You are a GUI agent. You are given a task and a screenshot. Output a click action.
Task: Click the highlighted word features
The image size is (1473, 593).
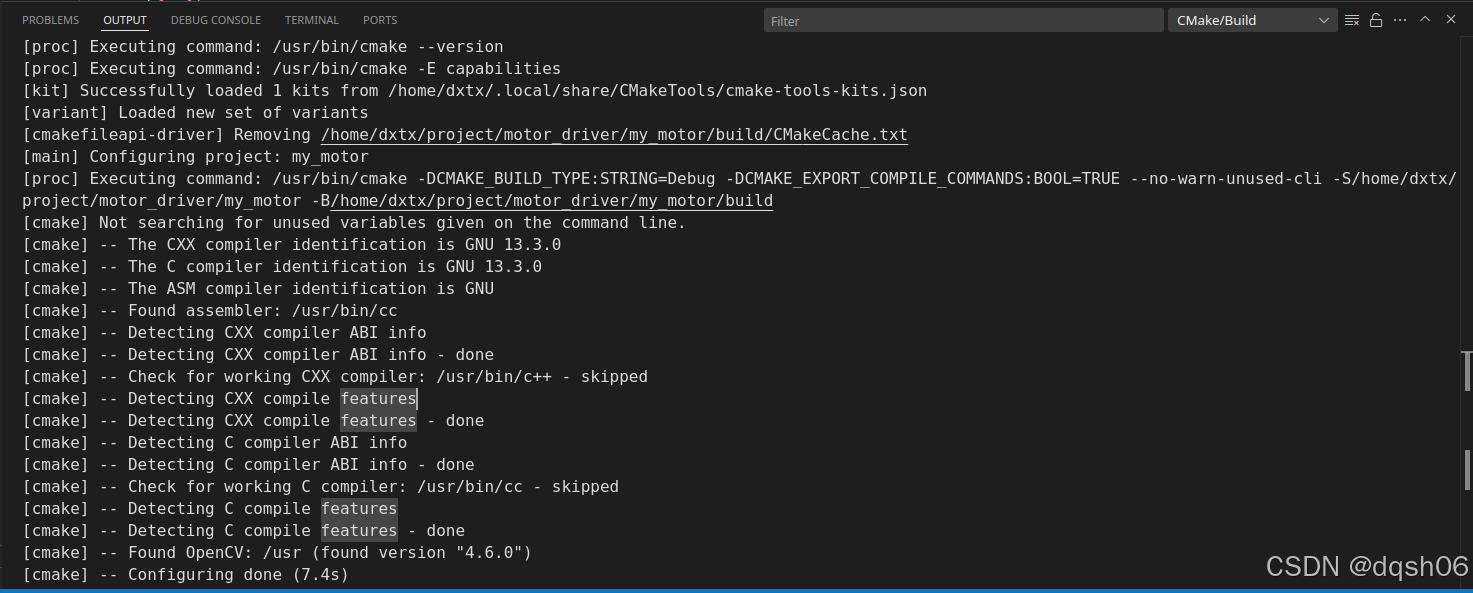coord(378,398)
